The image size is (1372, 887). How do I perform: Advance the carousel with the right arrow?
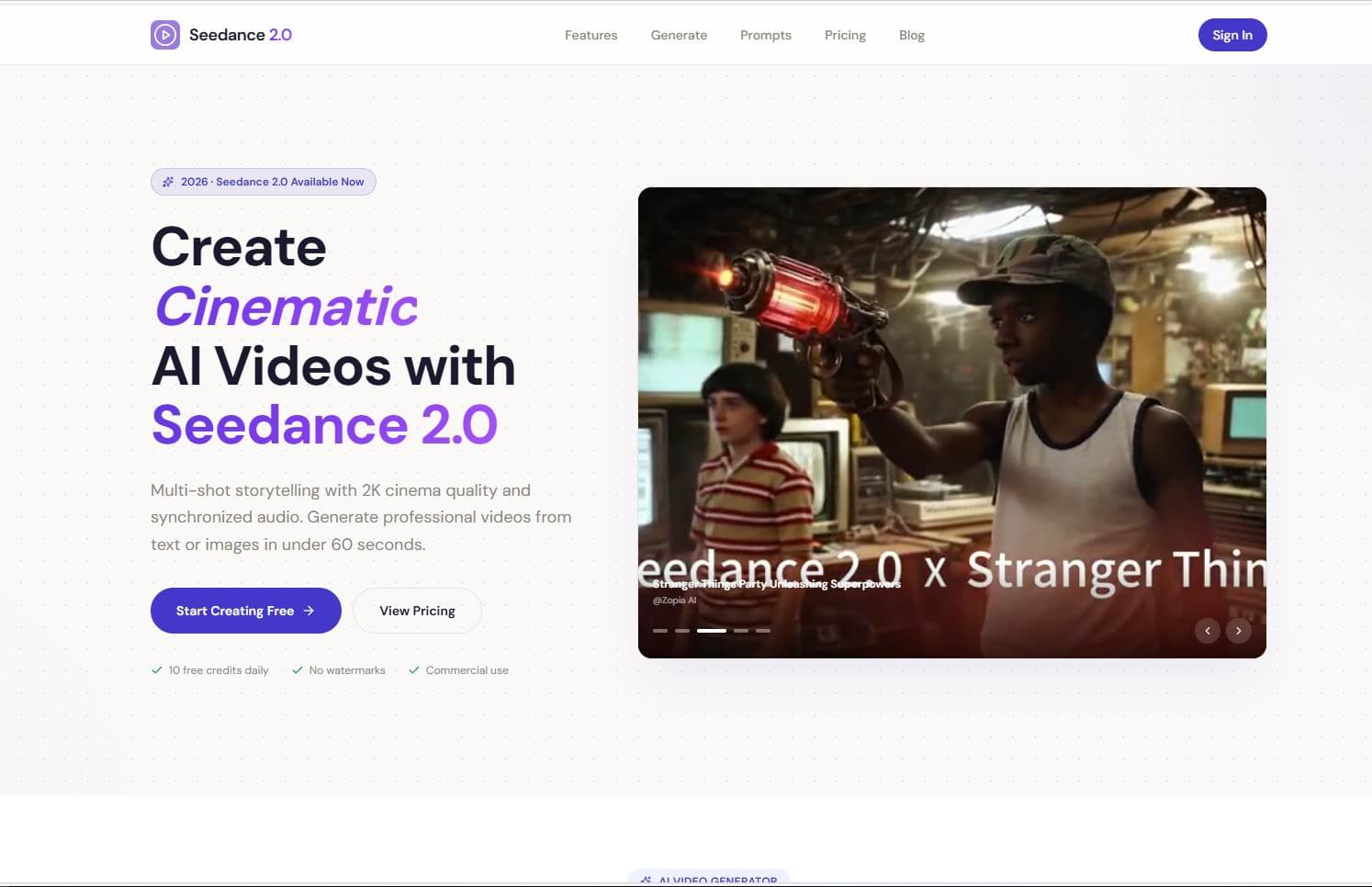1238,631
